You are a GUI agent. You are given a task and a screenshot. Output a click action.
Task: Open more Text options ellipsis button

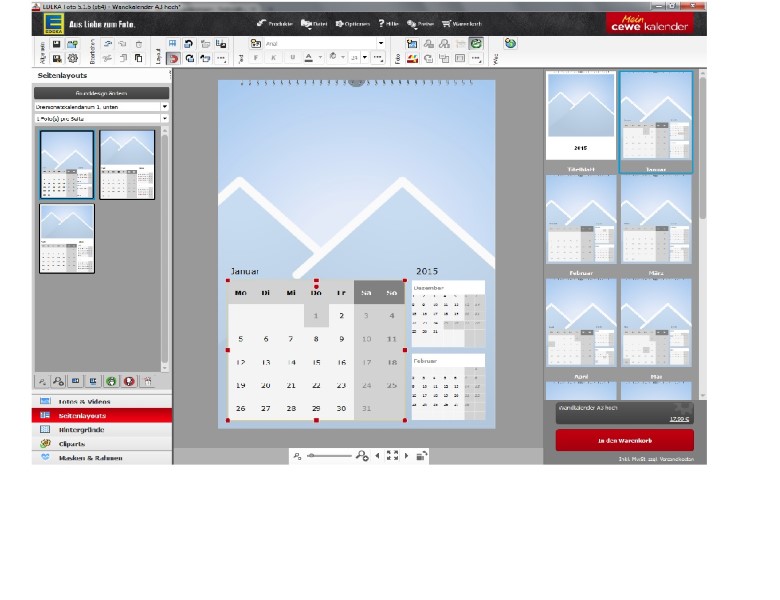tap(378, 58)
